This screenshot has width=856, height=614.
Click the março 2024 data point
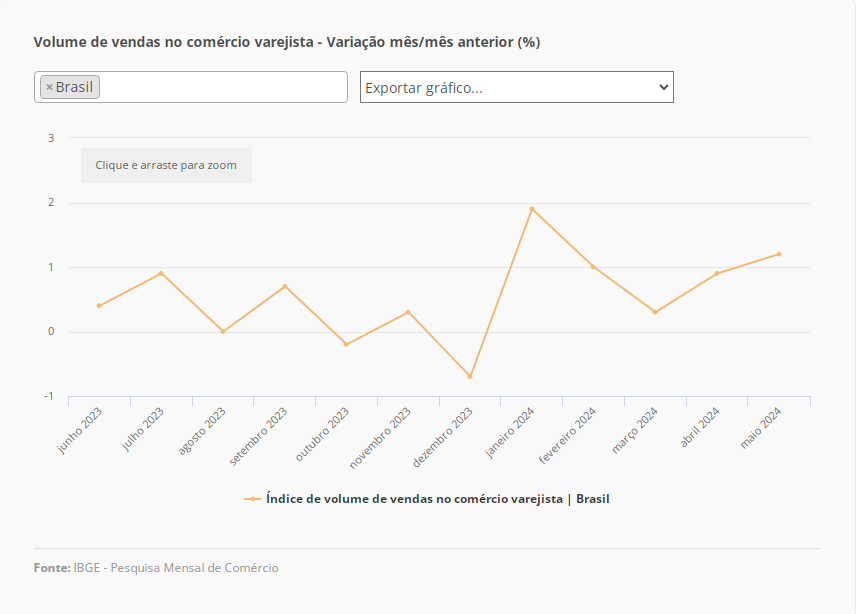coord(655,312)
